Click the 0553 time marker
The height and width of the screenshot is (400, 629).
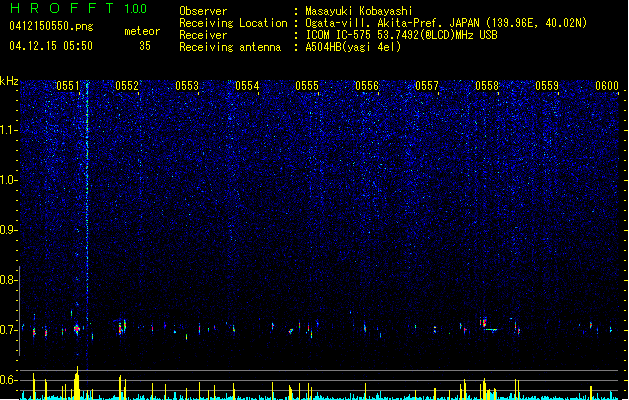[x=187, y=86]
